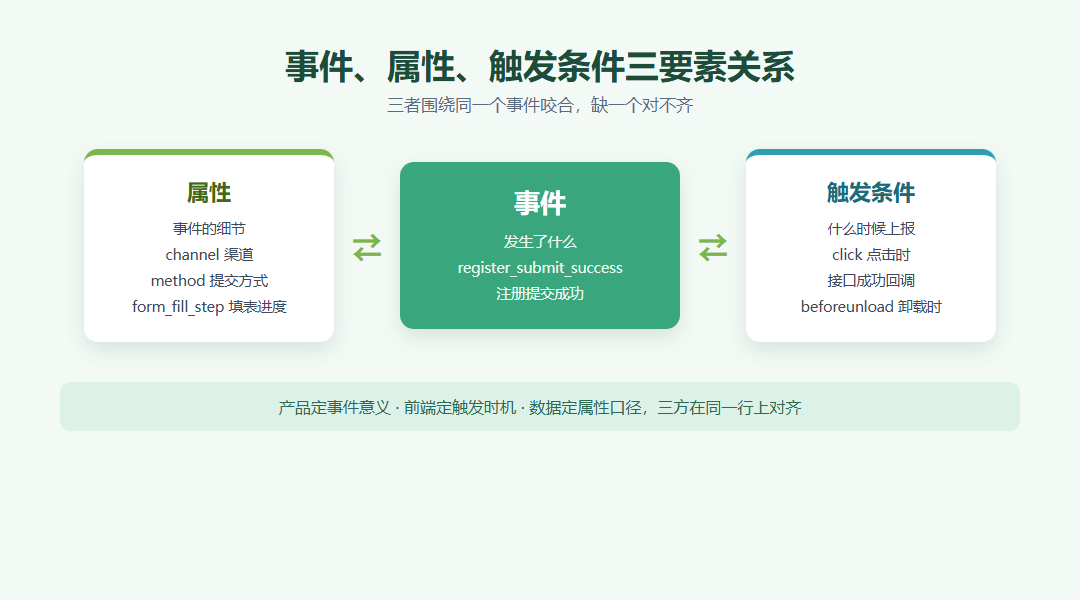Select the text 发生了什么
Screen dimensions: 1080x600
(540, 242)
